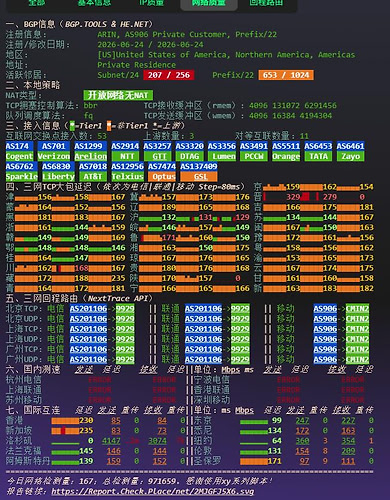This screenshot has height=500, width=390.
Task: Click AS201106 in the 北京TCP 电信 route
Action: [88, 309]
